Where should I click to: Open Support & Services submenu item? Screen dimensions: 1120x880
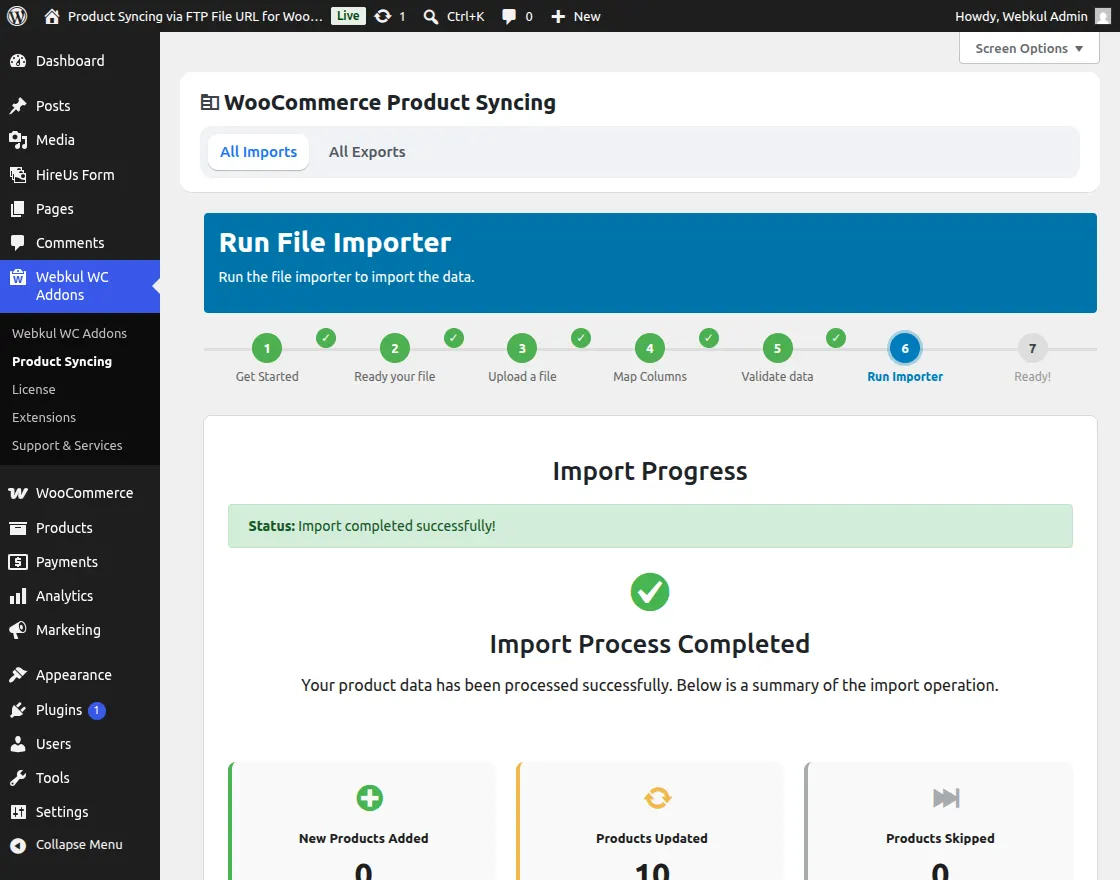pyautogui.click(x=67, y=445)
